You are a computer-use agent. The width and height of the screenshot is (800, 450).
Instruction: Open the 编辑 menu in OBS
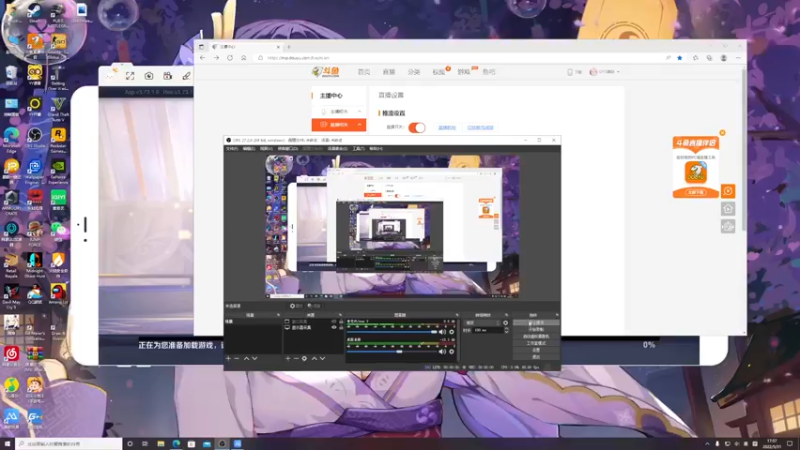coord(249,149)
